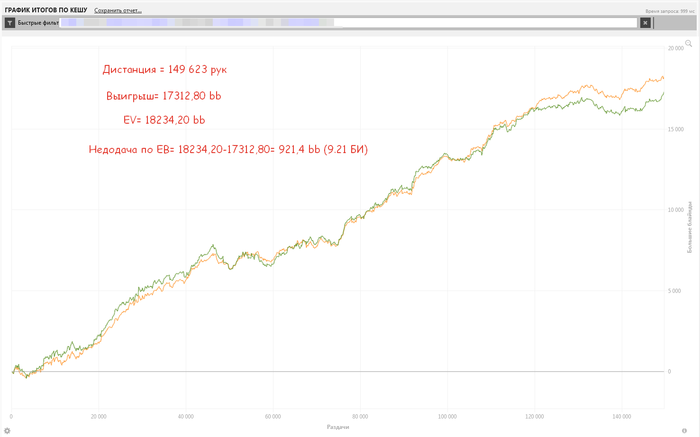The image size is (700, 437).
Task: Click the 120 000 x-axis tick value
Action: [x=534, y=416]
